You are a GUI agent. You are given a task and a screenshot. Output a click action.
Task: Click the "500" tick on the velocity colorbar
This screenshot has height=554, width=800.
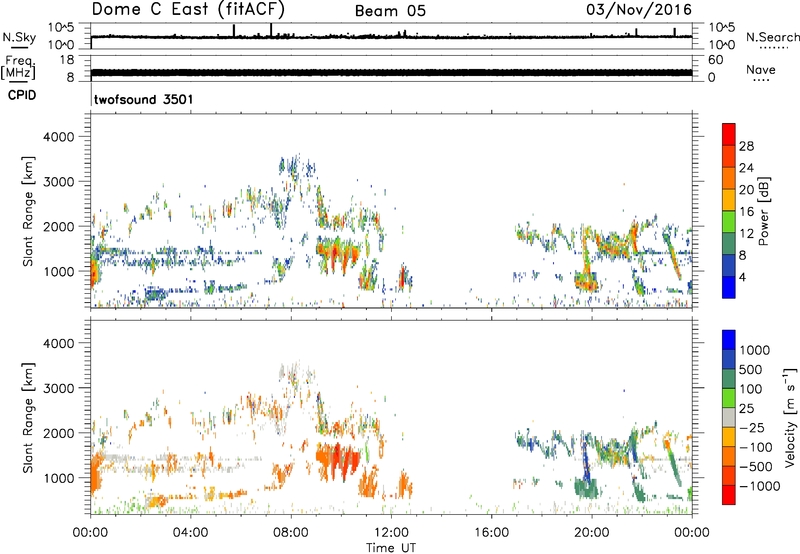pos(751,370)
